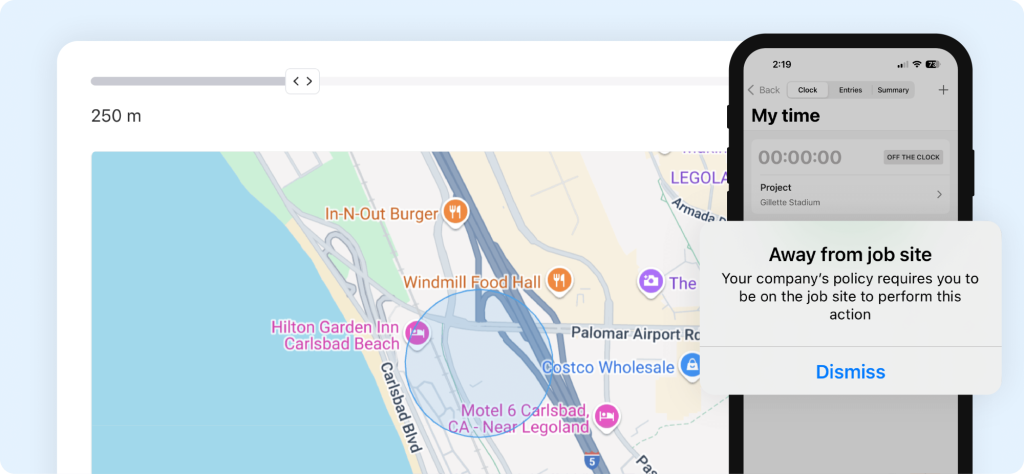Click the In-N-Out Burger restaurant pin
Viewport: 1024px width, 474px height.
click(456, 211)
